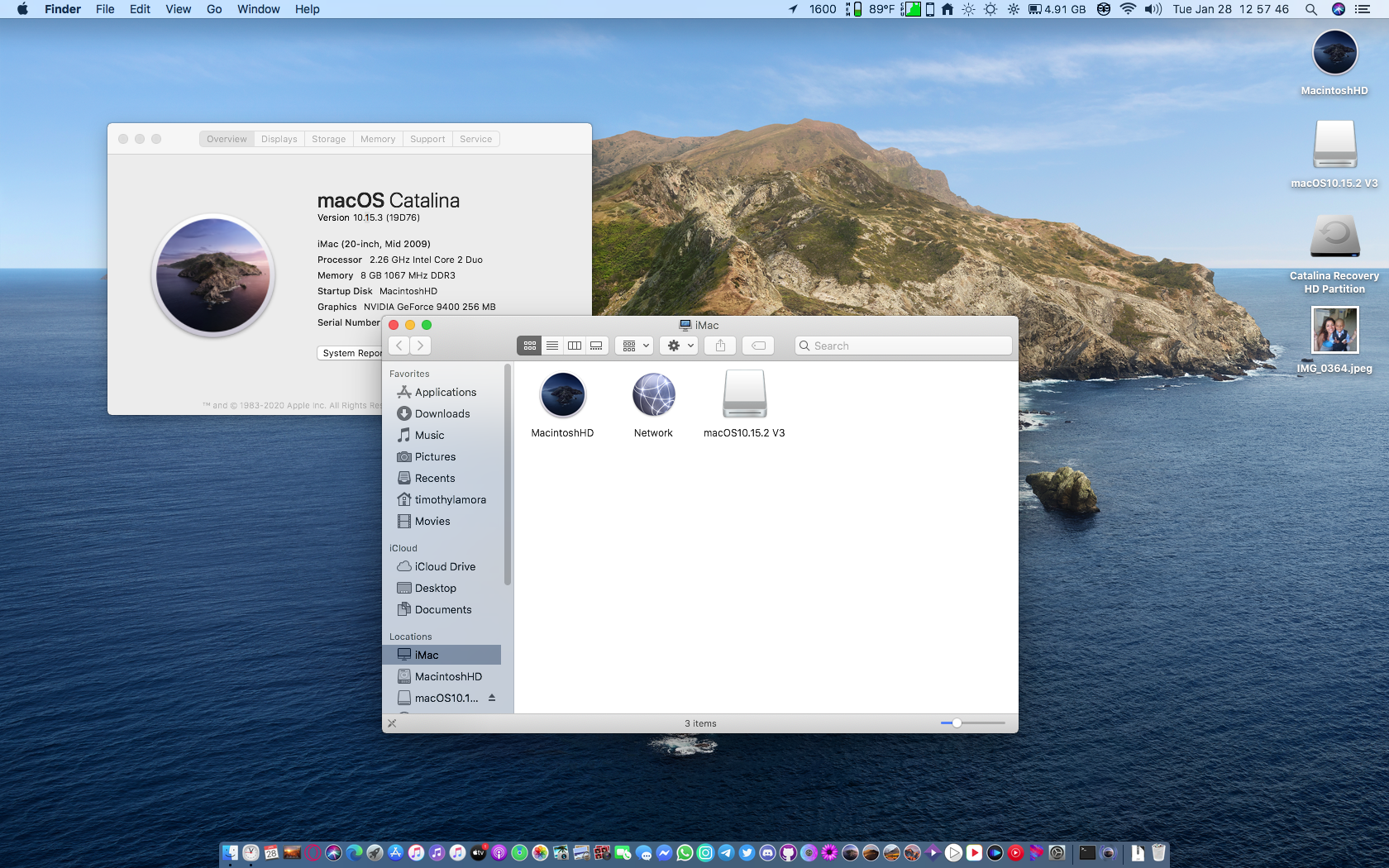Hide the Finder path bar with the X icon
The width and height of the screenshot is (1389, 868).
click(x=392, y=723)
